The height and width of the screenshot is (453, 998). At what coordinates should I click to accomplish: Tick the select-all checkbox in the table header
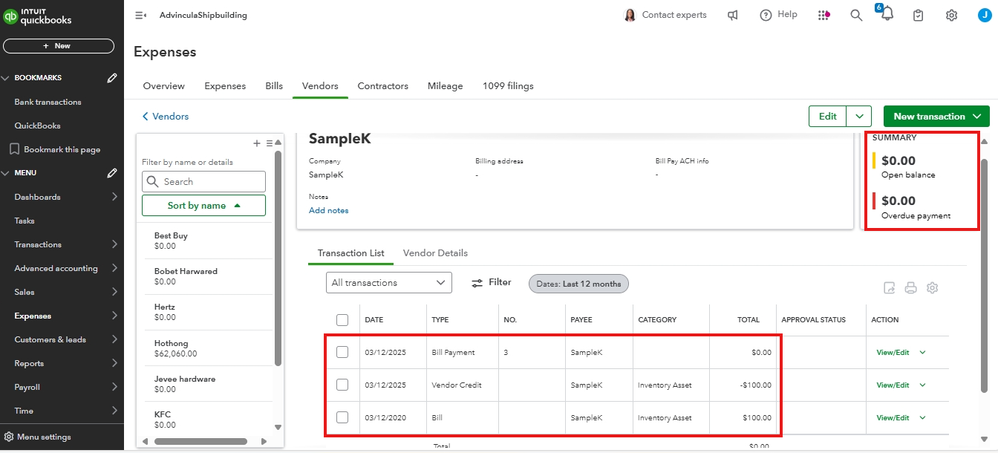343,320
